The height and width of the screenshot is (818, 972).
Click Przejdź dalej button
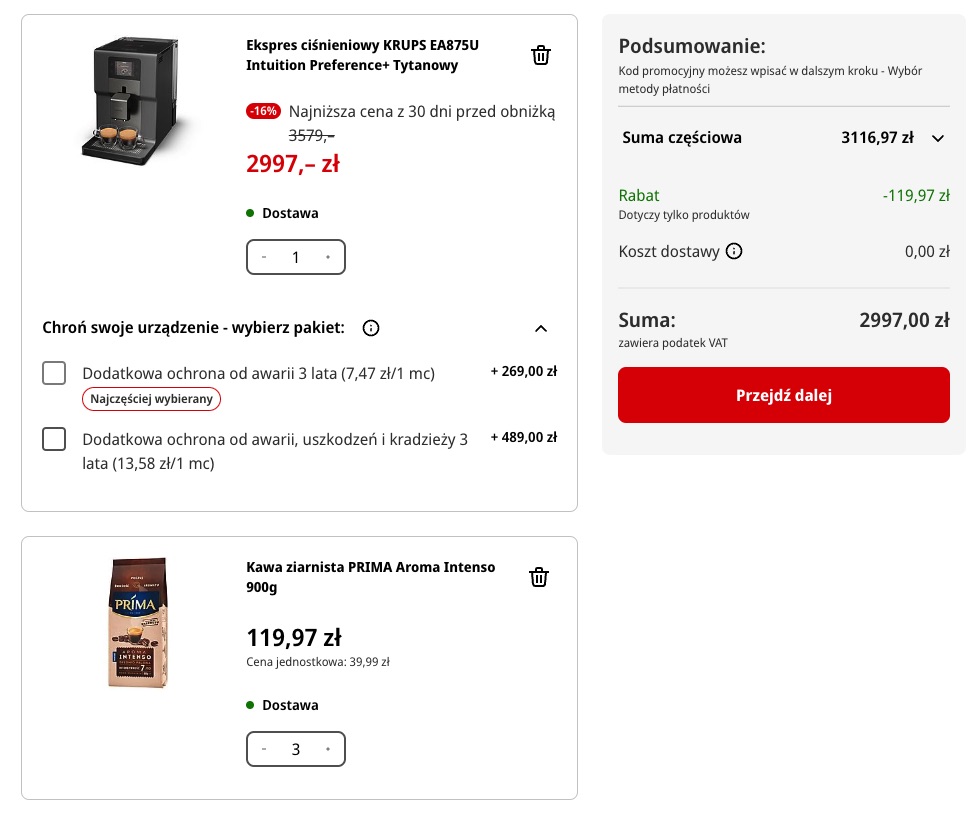pos(784,395)
